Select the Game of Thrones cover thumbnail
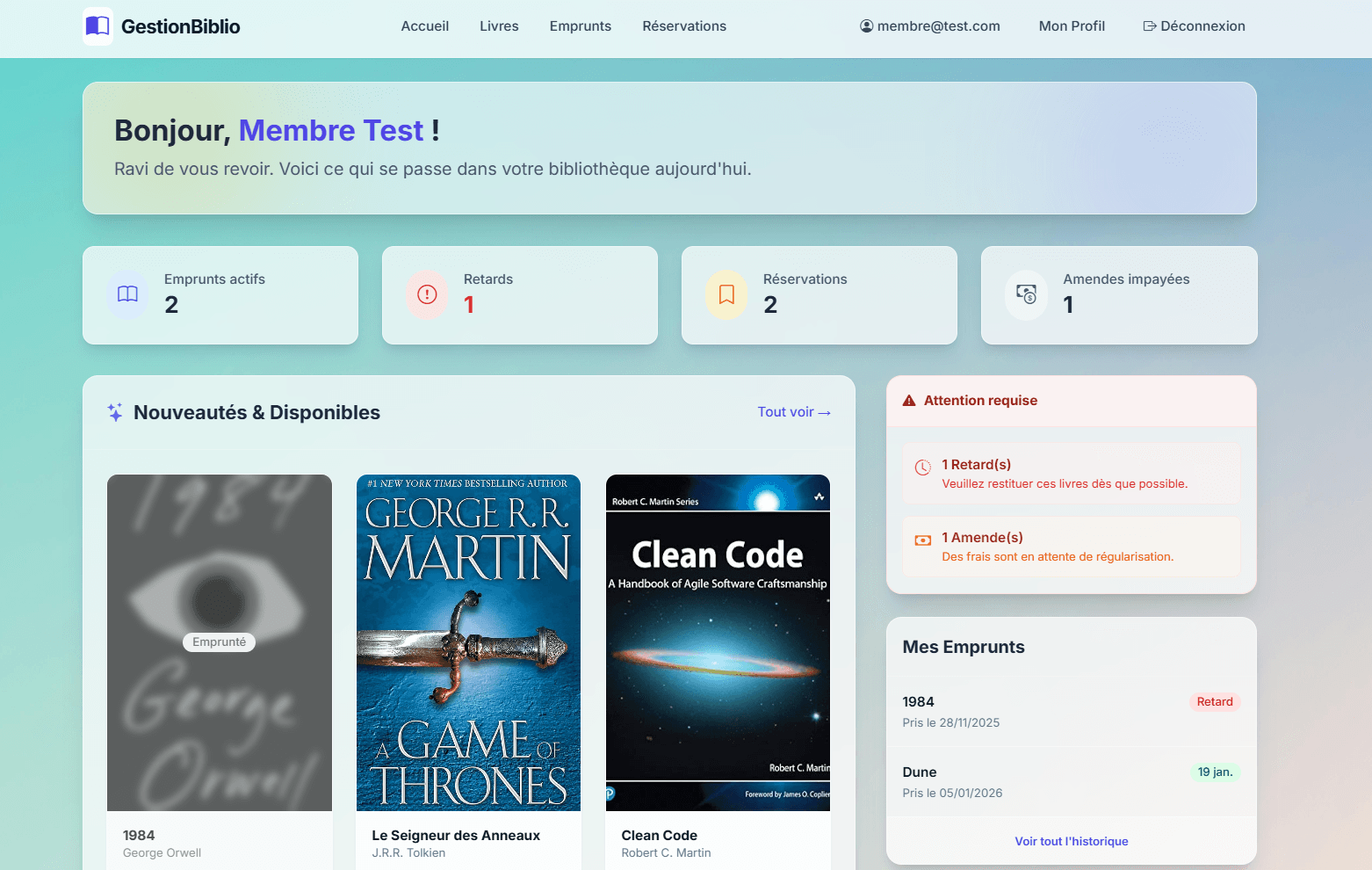The image size is (1372, 870). click(468, 642)
